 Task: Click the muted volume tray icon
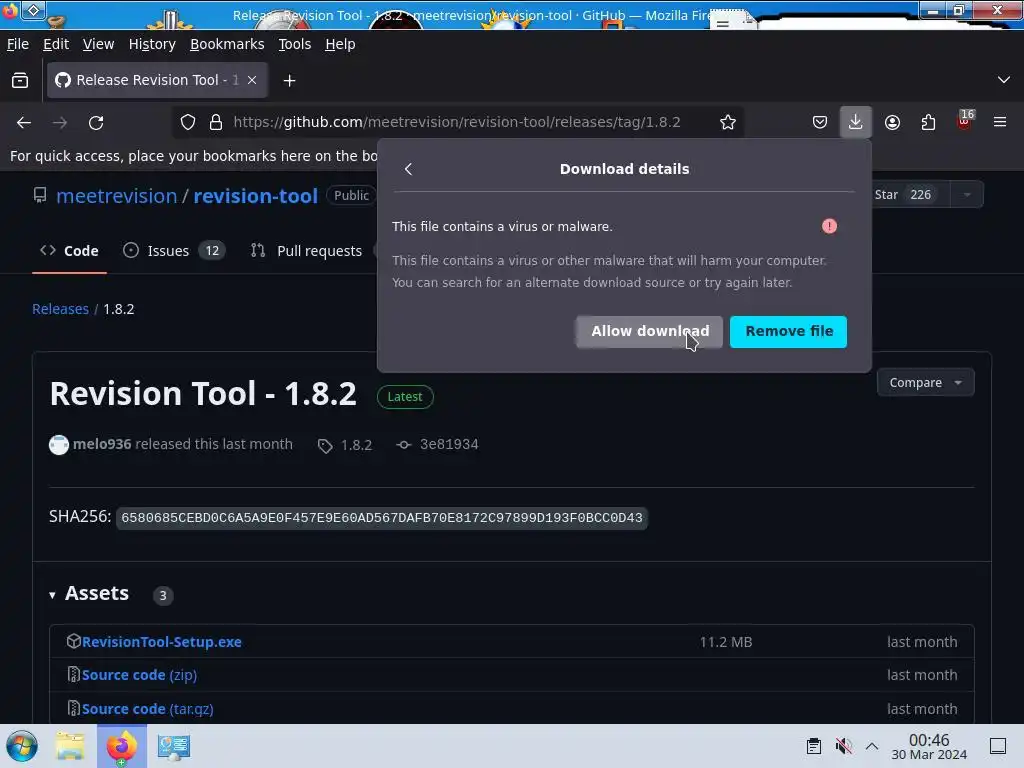[x=843, y=746]
